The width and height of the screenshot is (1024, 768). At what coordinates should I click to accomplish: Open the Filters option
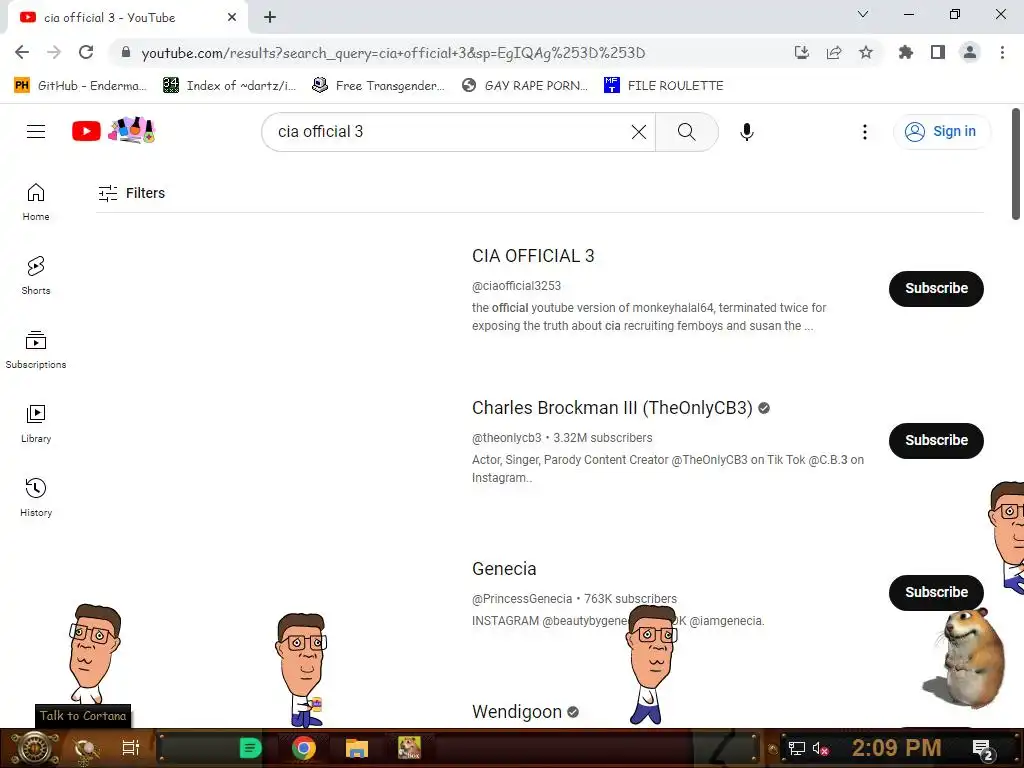point(131,193)
